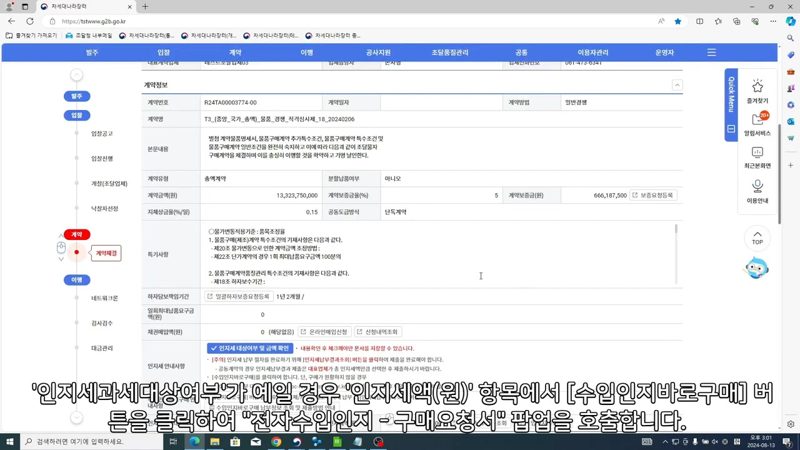Select the 물가변동적용기준 radio circle in 특기사항
This screenshot has height=450, width=800.
211,232
